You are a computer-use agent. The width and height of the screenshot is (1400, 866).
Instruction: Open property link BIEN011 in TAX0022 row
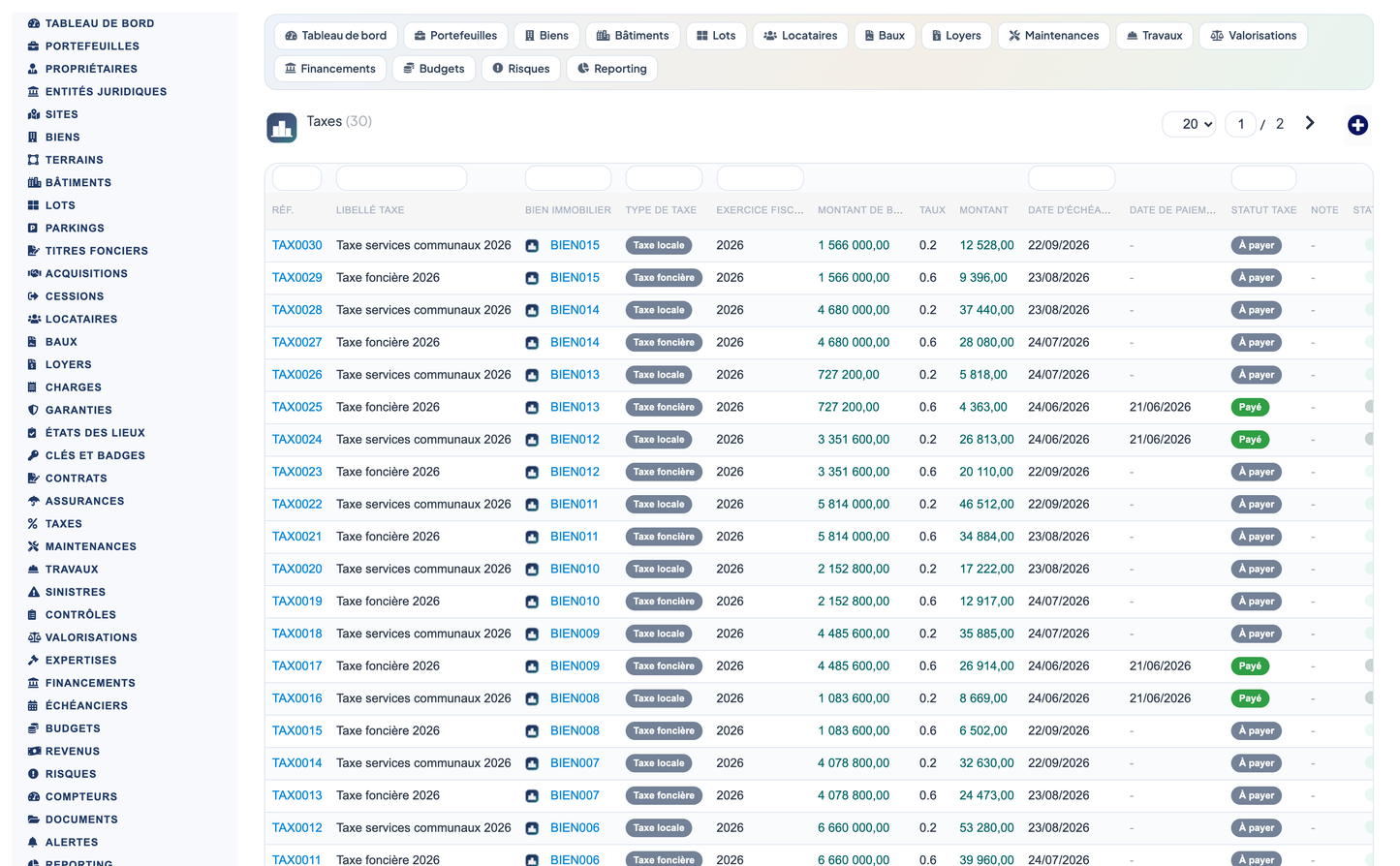pyautogui.click(x=575, y=504)
